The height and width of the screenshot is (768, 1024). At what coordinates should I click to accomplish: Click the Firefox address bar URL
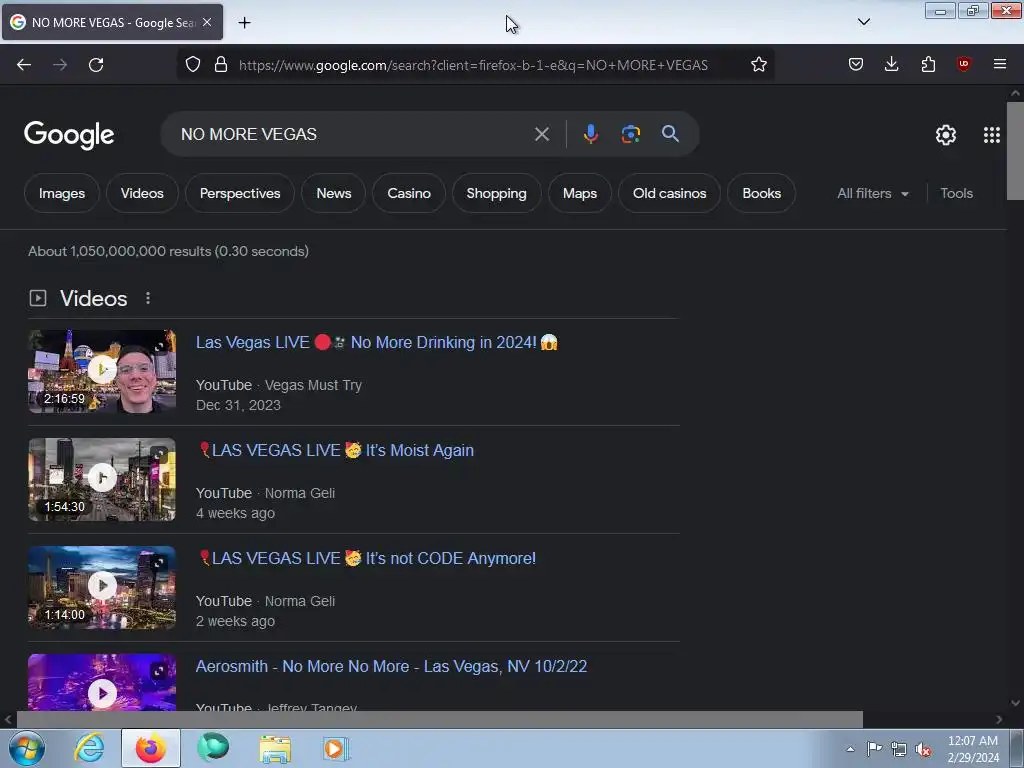[473, 65]
